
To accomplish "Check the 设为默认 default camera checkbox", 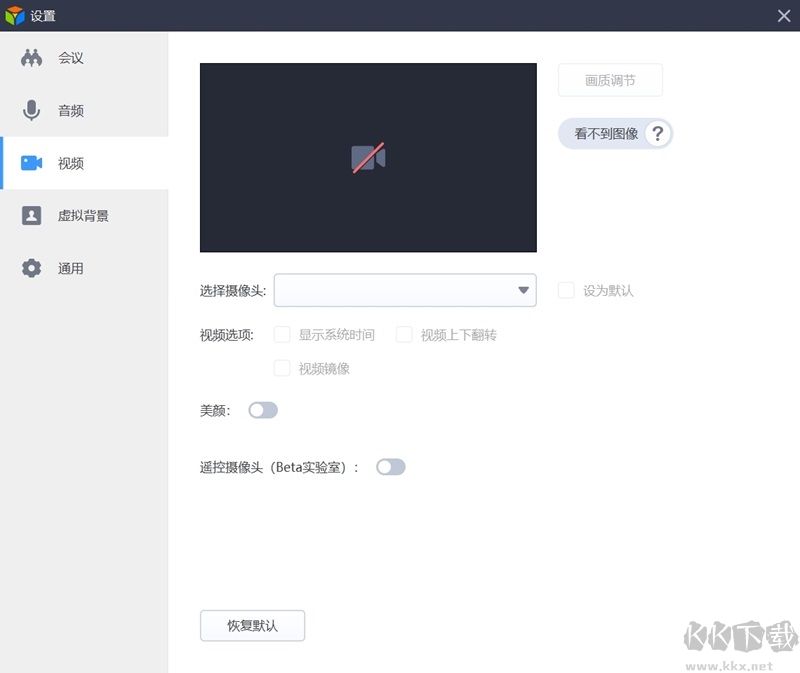I will 566,289.
